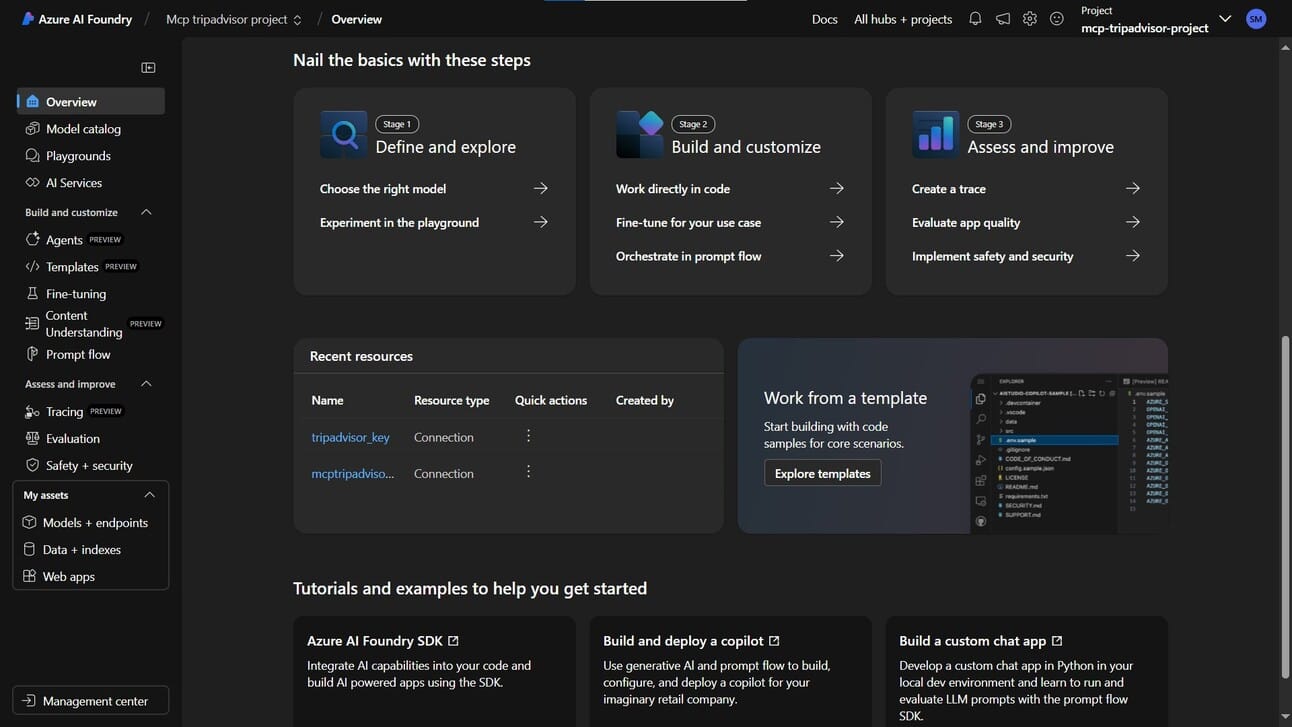Image resolution: width=1292 pixels, height=727 pixels.
Task: Click All hubs + projects link
Action: [903, 19]
